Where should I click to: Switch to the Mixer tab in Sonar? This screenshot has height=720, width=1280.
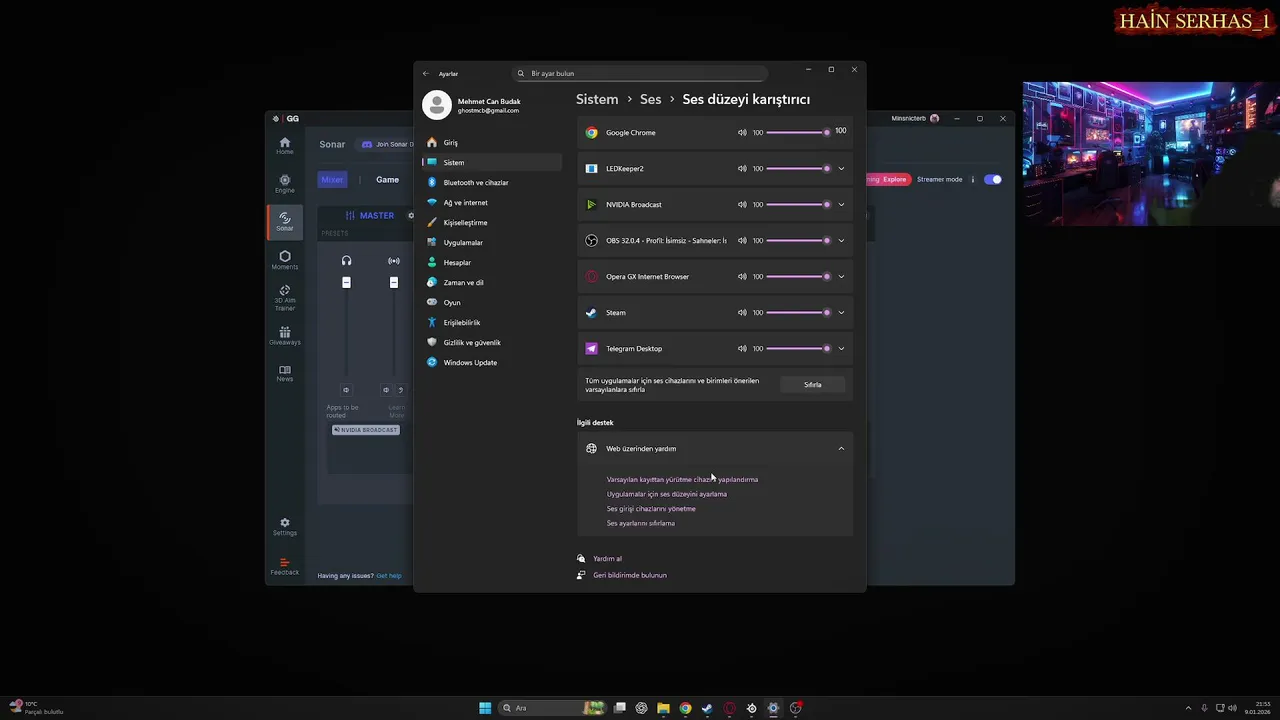[332, 180]
